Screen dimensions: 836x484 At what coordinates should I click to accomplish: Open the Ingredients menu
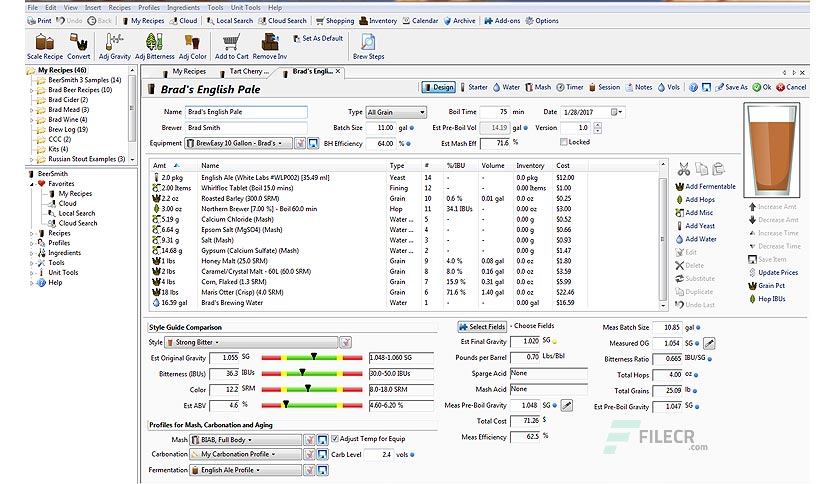pos(183,7)
